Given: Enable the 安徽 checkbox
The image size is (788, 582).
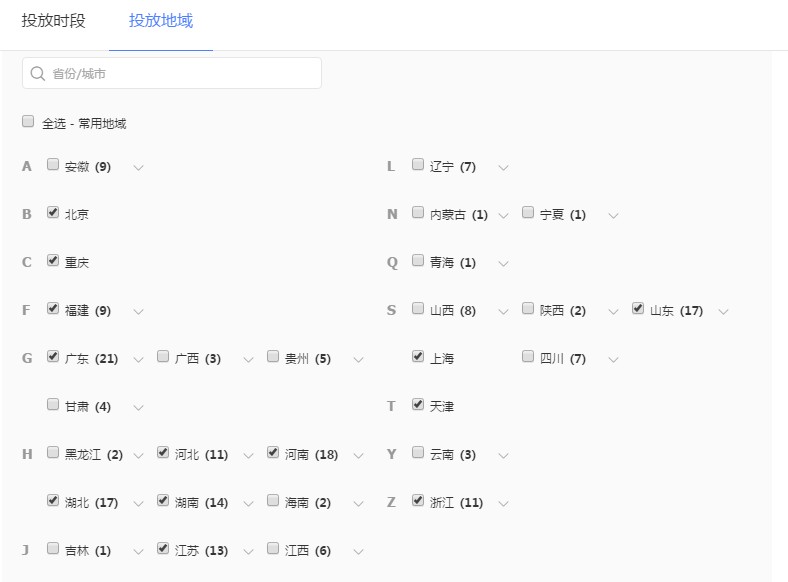Looking at the screenshot, I should tap(53, 164).
